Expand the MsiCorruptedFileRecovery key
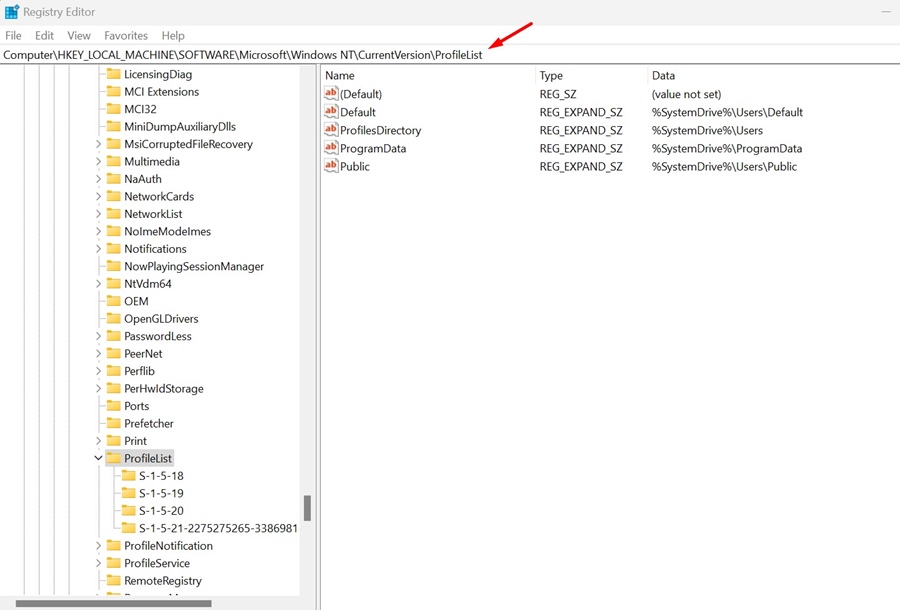This screenshot has width=900, height=610. click(x=98, y=144)
